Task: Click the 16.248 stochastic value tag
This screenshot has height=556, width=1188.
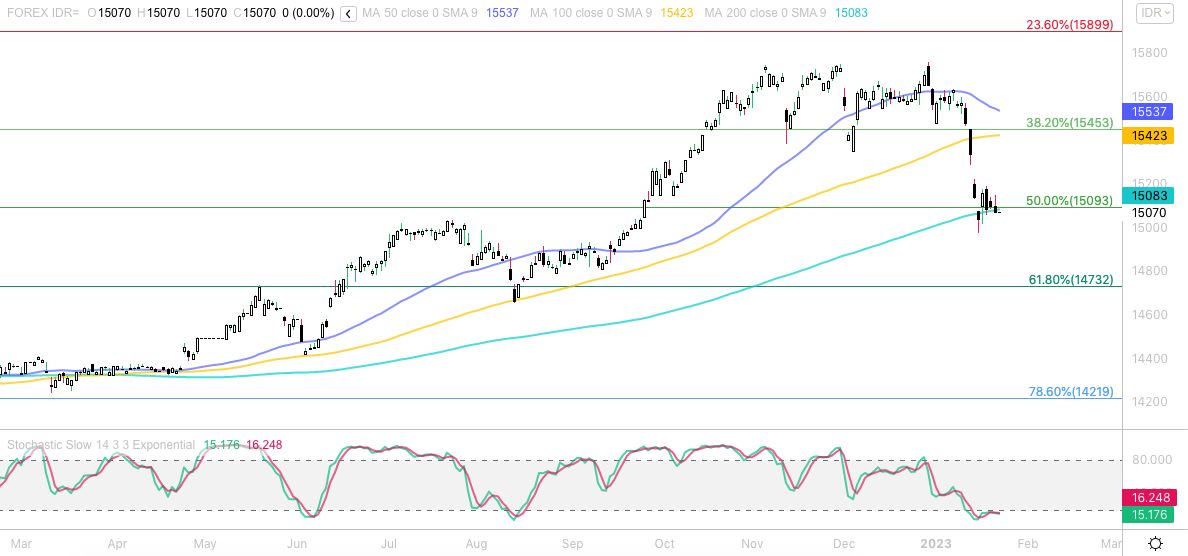Action: [x=1147, y=498]
